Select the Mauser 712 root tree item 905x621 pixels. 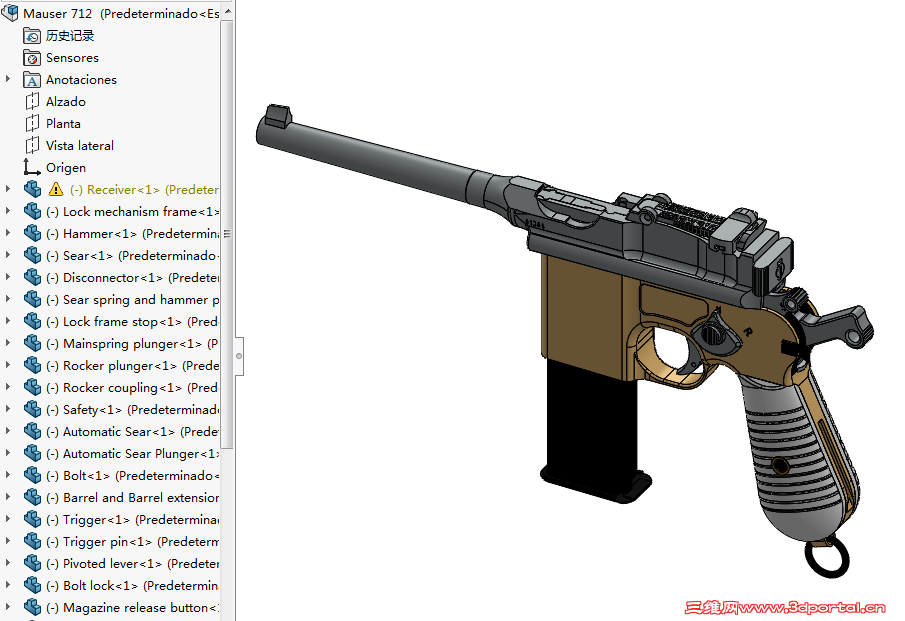click(121, 13)
